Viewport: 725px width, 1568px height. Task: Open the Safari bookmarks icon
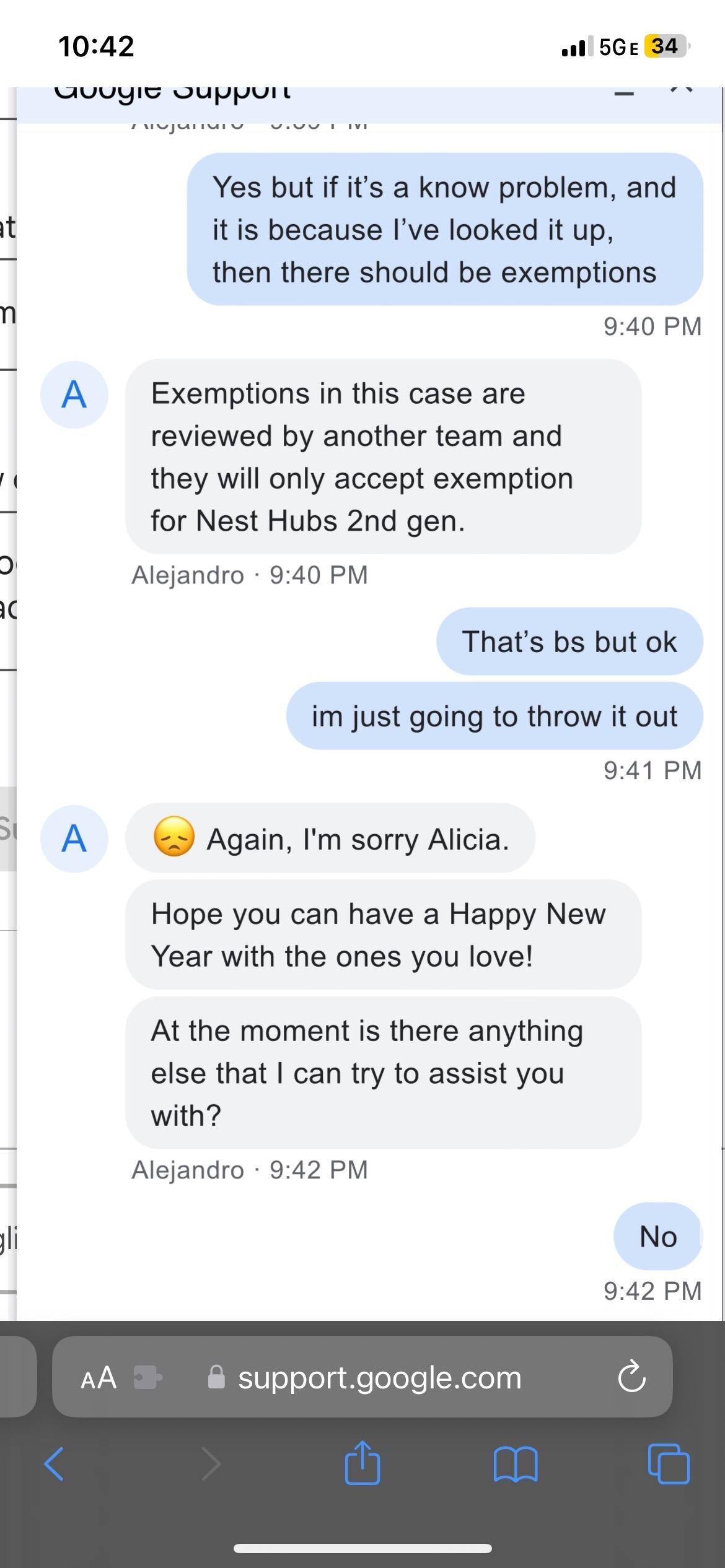(516, 1464)
